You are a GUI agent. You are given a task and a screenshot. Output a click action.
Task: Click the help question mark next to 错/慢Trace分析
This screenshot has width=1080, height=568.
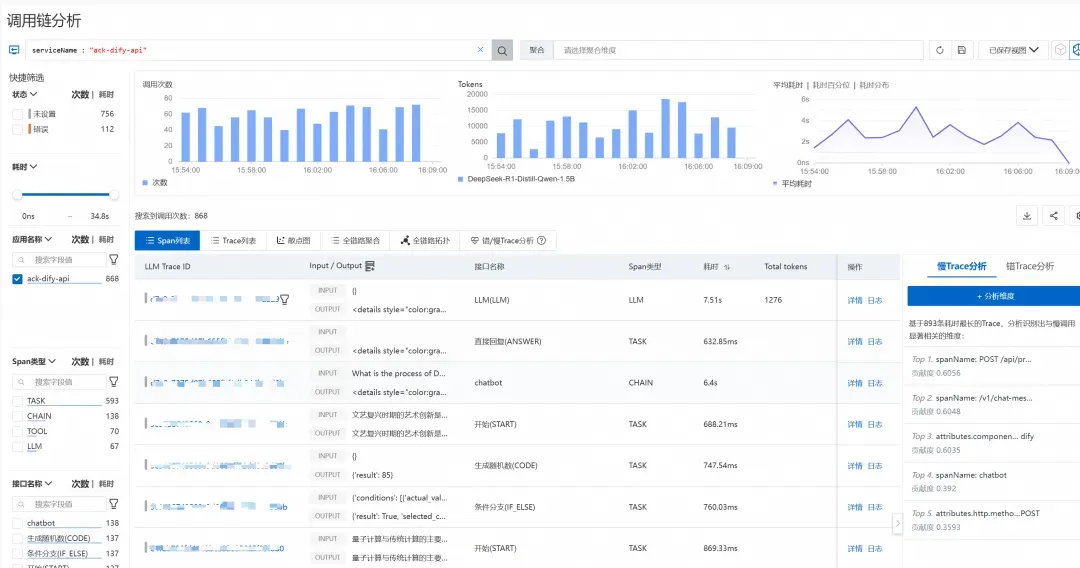click(541, 240)
